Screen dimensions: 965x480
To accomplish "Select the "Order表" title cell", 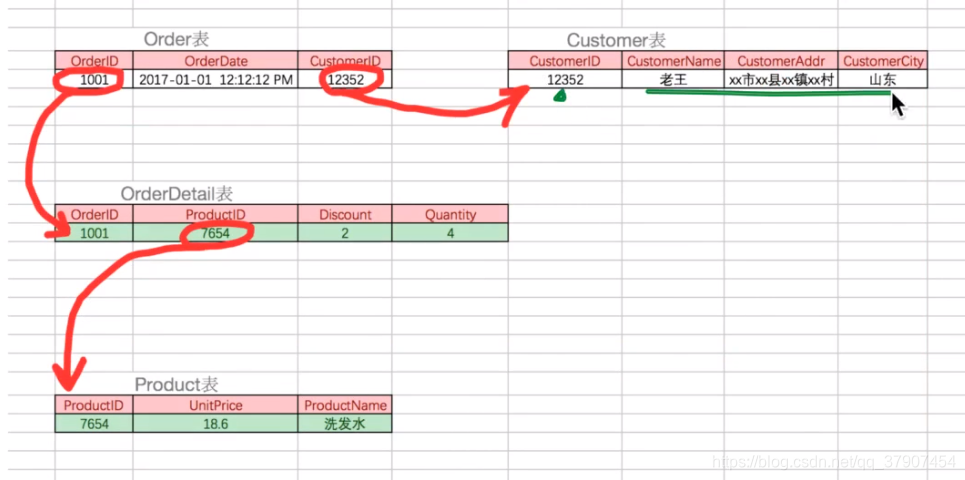I will click(176, 40).
